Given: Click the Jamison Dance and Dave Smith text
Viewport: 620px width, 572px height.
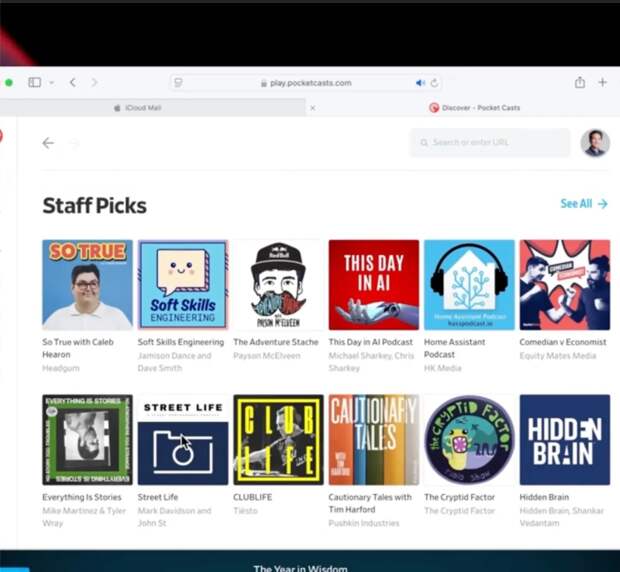Looking at the screenshot, I should (174, 362).
